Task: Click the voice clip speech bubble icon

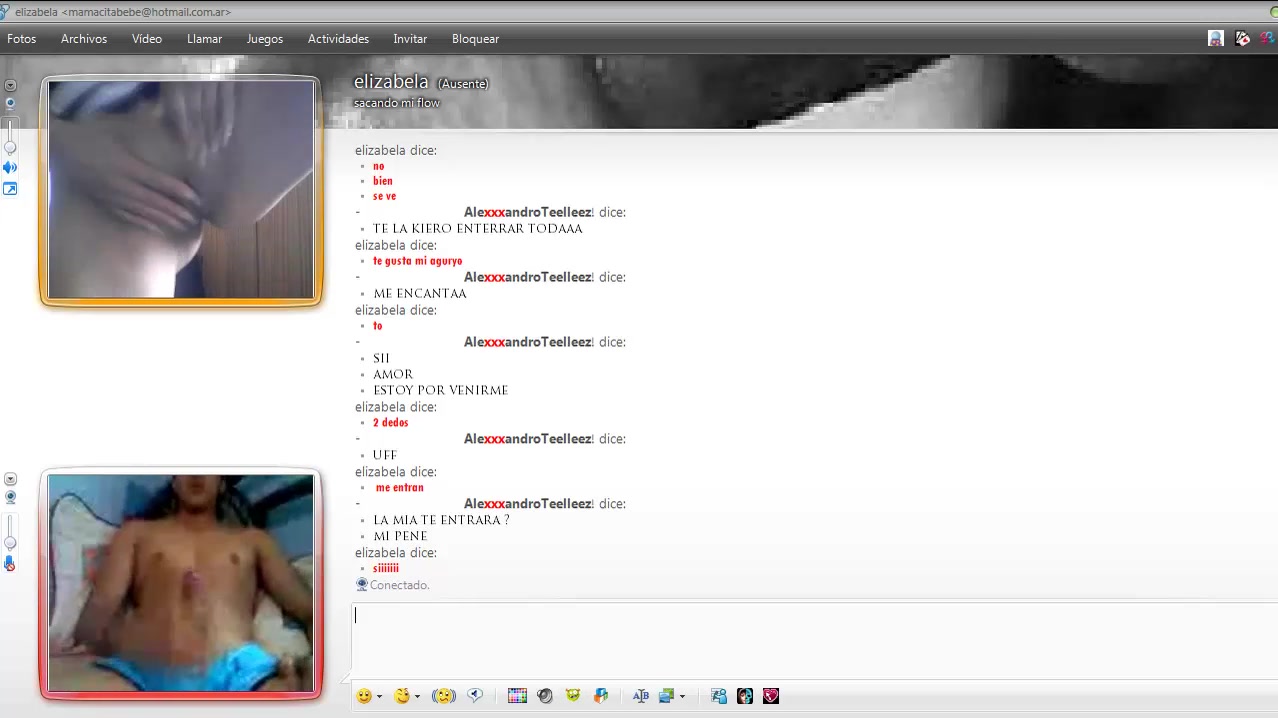Action: 475,696
